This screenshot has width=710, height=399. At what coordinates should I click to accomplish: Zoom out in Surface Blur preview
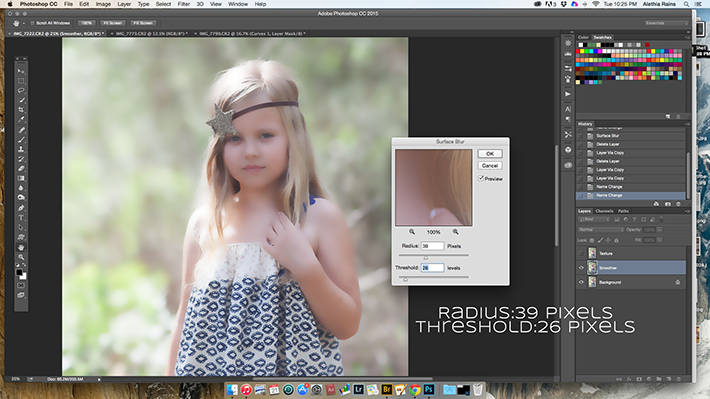412,231
